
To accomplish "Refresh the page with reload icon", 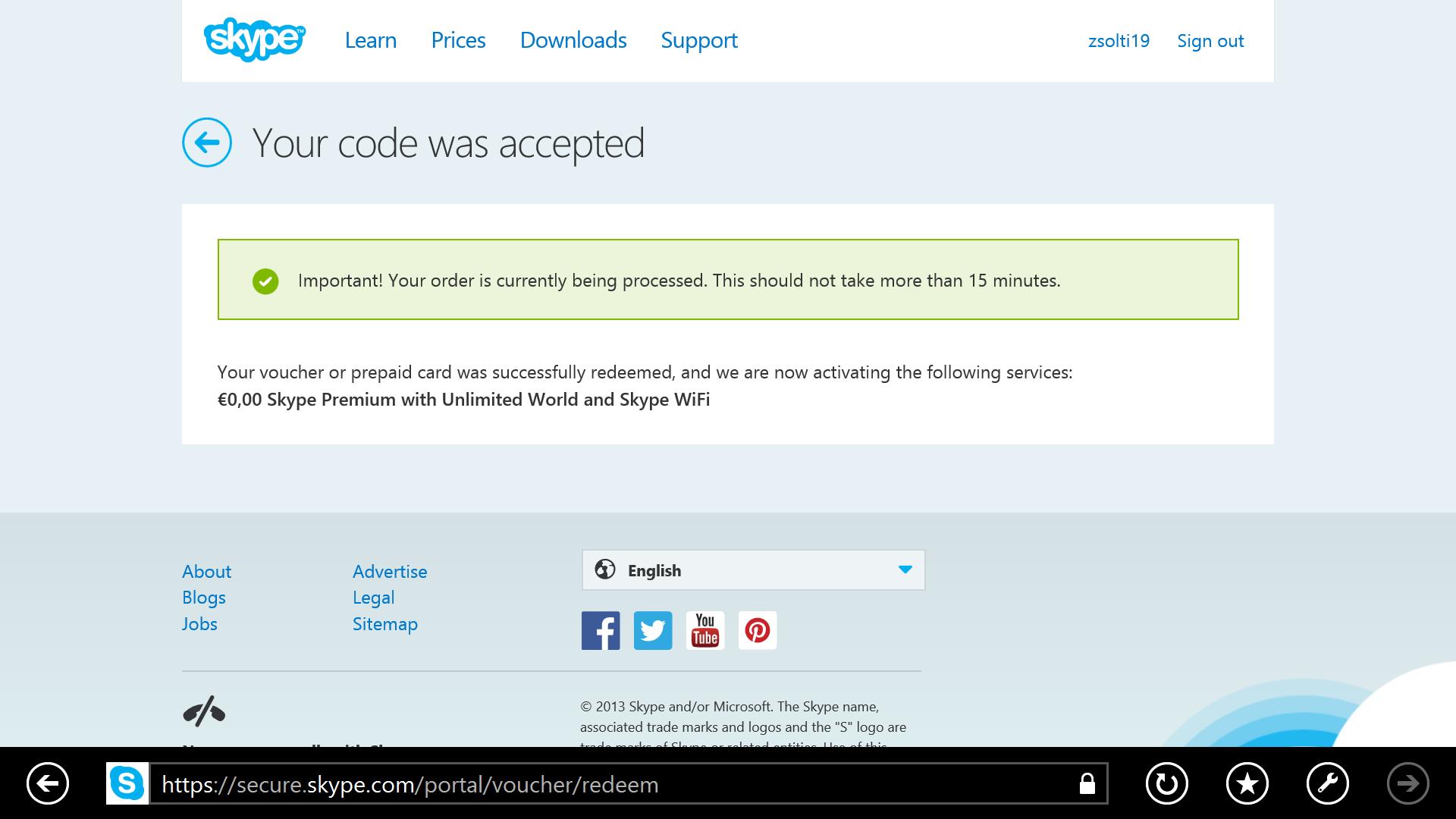I will (1166, 783).
